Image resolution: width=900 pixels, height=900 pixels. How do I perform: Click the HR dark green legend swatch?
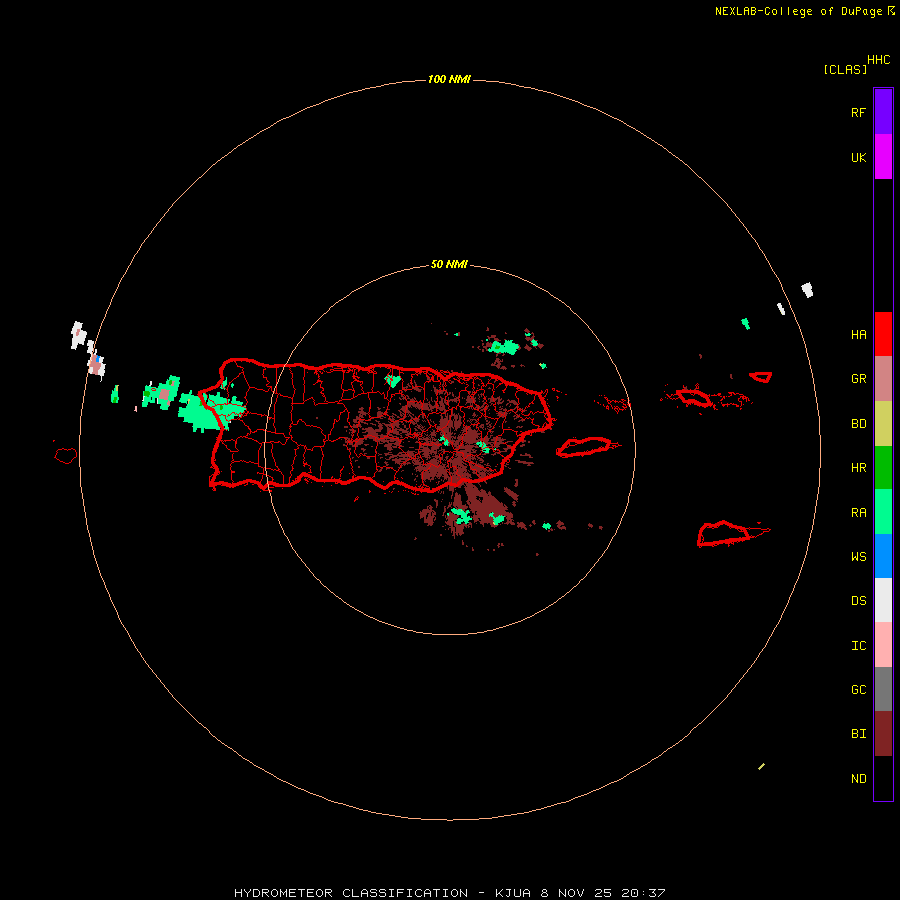click(883, 468)
